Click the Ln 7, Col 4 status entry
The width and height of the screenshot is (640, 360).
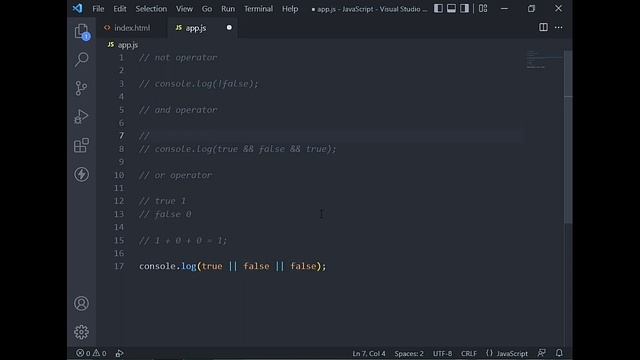[369, 353]
